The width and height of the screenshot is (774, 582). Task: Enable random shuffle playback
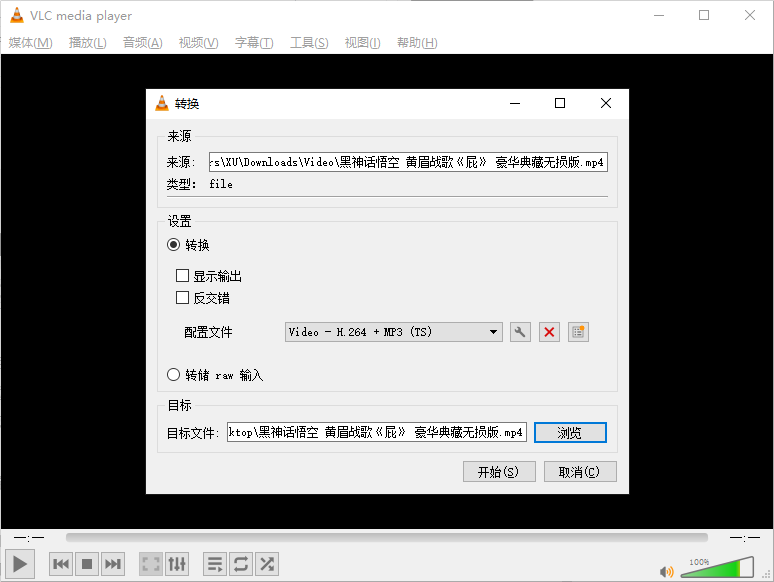click(267, 564)
